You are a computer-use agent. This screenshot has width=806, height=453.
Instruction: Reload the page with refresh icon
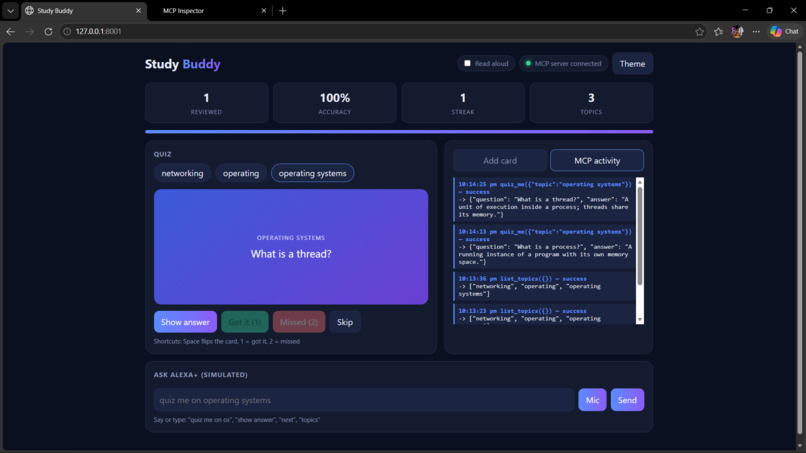click(48, 31)
